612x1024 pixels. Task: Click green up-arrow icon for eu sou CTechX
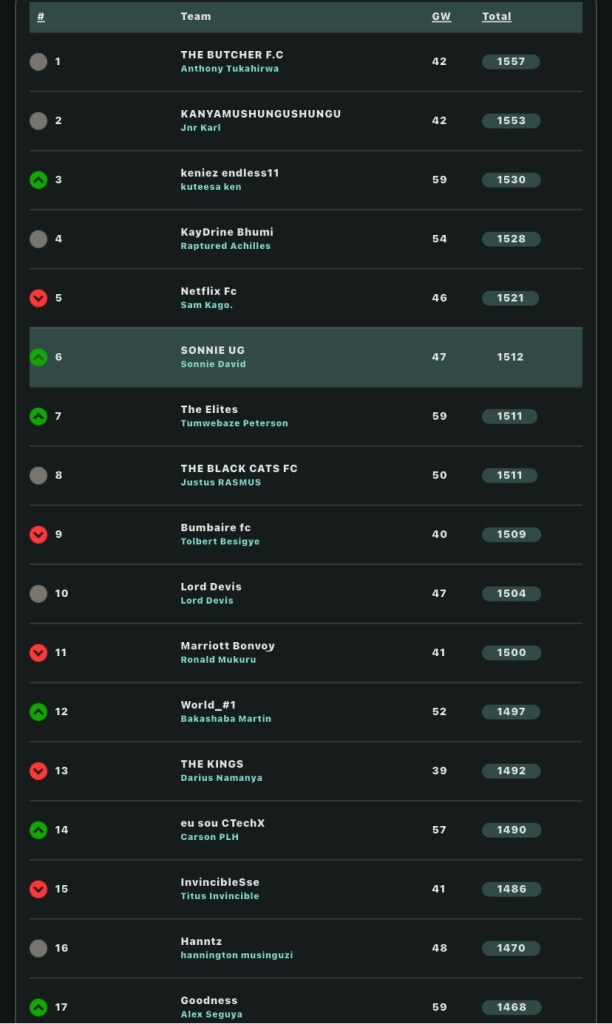point(38,830)
